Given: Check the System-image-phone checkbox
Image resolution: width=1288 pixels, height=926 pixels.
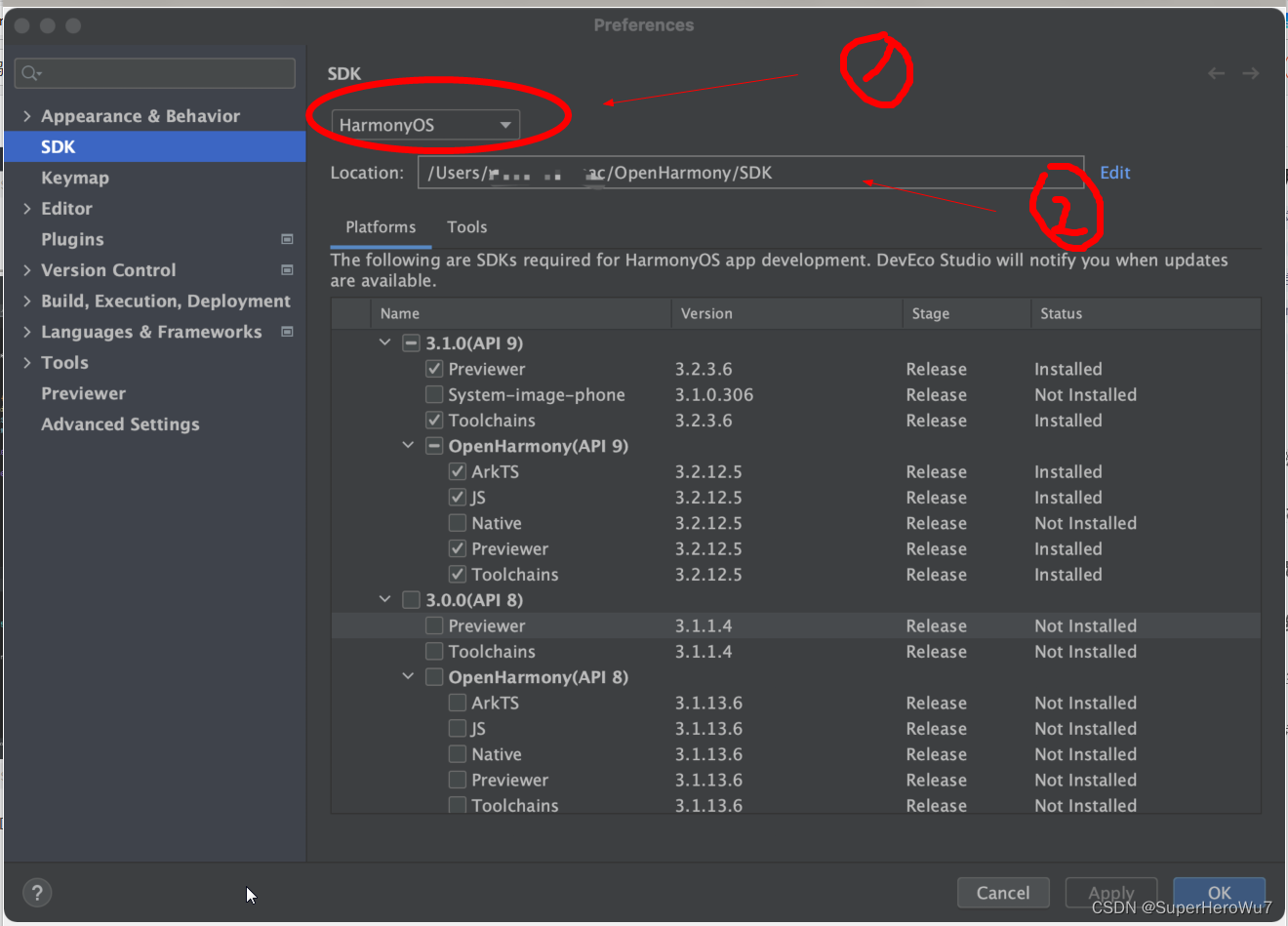Looking at the screenshot, I should coord(434,394).
